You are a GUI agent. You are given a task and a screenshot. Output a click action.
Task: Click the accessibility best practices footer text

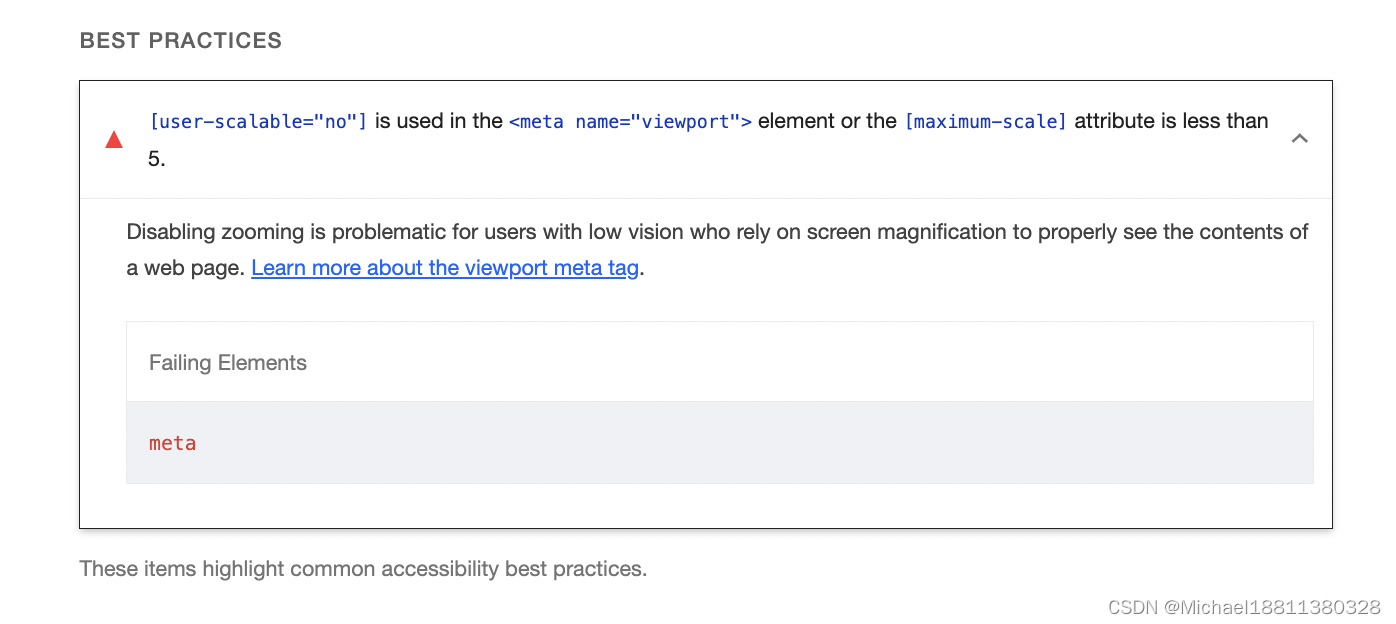pos(363,569)
